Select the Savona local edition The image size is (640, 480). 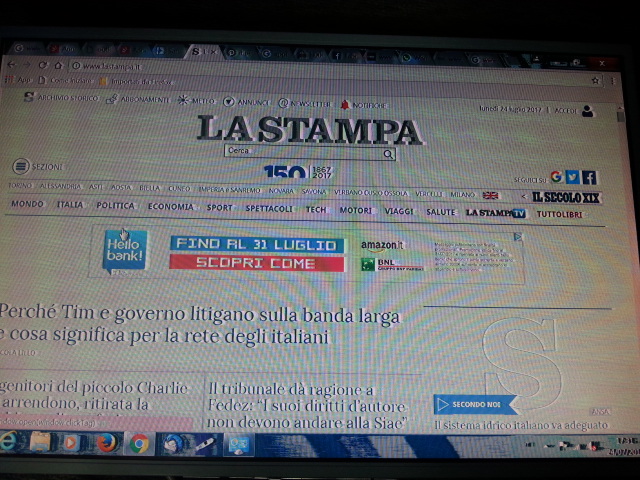tap(313, 192)
